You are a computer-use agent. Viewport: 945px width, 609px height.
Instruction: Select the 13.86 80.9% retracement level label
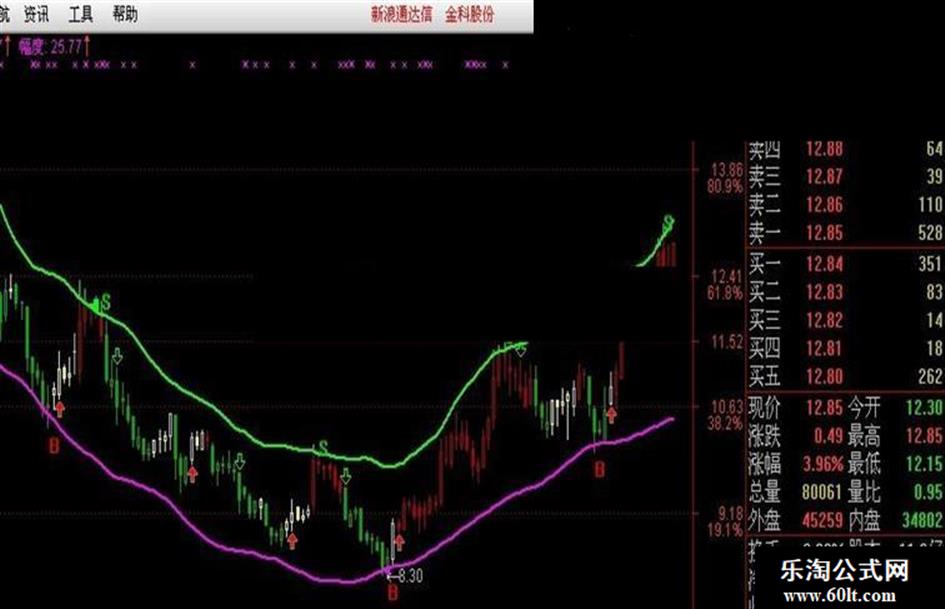click(x=726, y=178)
